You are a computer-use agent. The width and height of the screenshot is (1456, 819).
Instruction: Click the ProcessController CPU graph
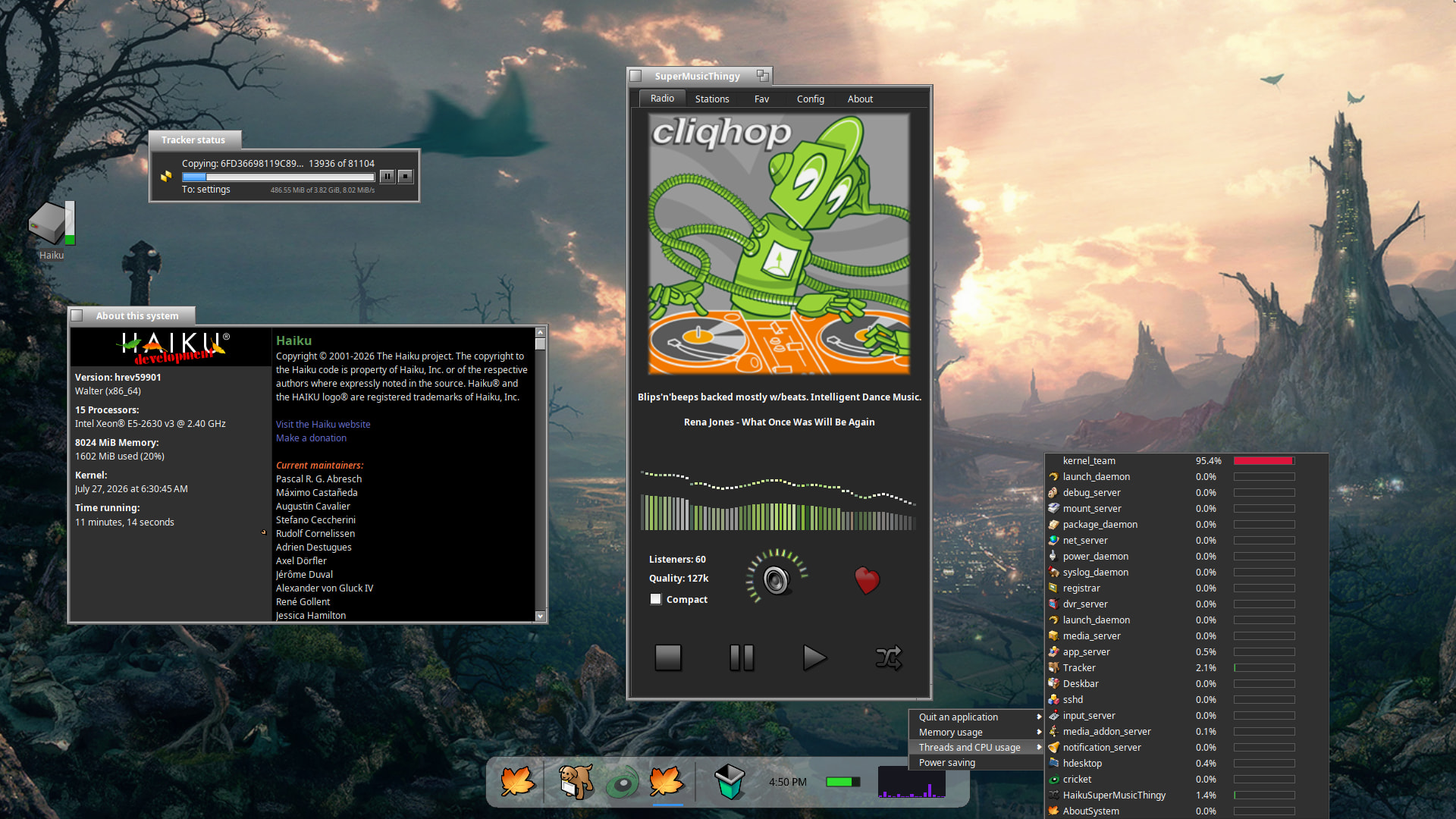pos(912,782)
